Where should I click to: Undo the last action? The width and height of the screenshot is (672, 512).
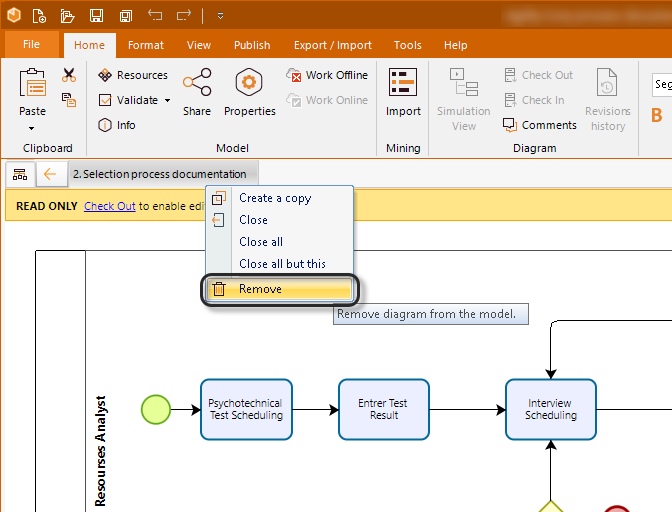[155, 15]
